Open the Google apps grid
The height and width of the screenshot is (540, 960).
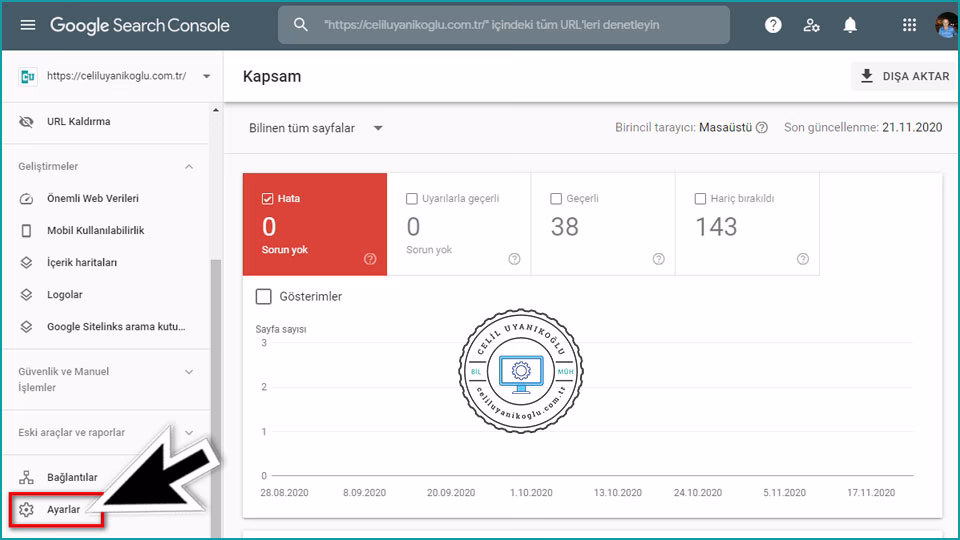(x=909, y=25)
